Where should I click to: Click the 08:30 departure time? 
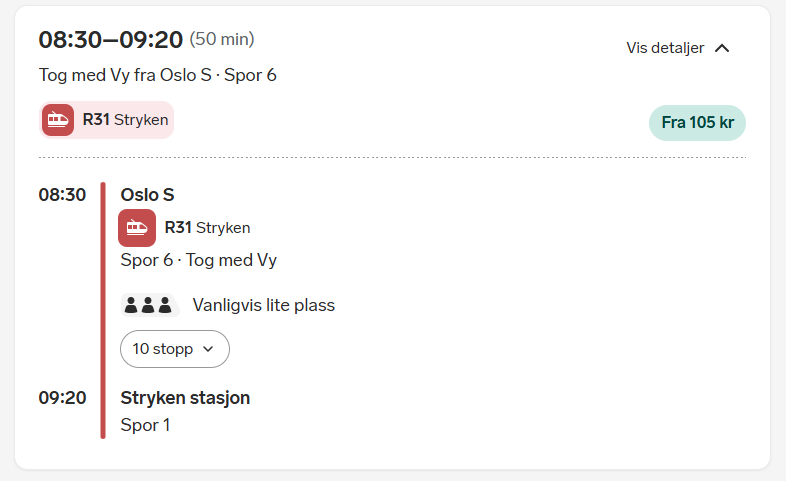pos(62,195)
